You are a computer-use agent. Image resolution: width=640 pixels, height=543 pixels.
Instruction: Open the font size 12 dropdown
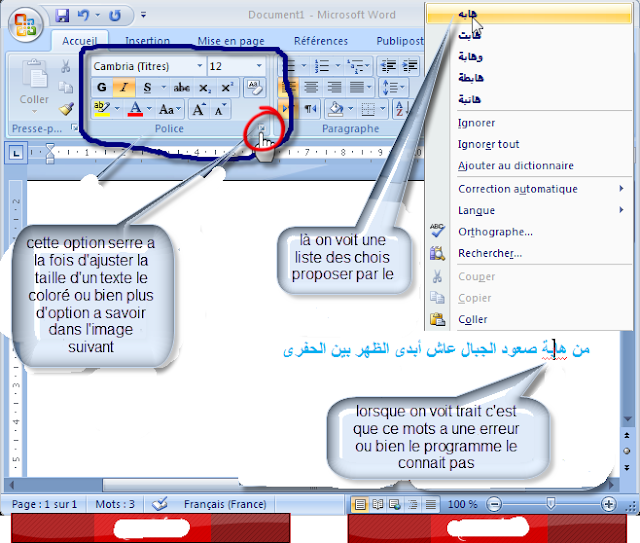pos(259,66)
